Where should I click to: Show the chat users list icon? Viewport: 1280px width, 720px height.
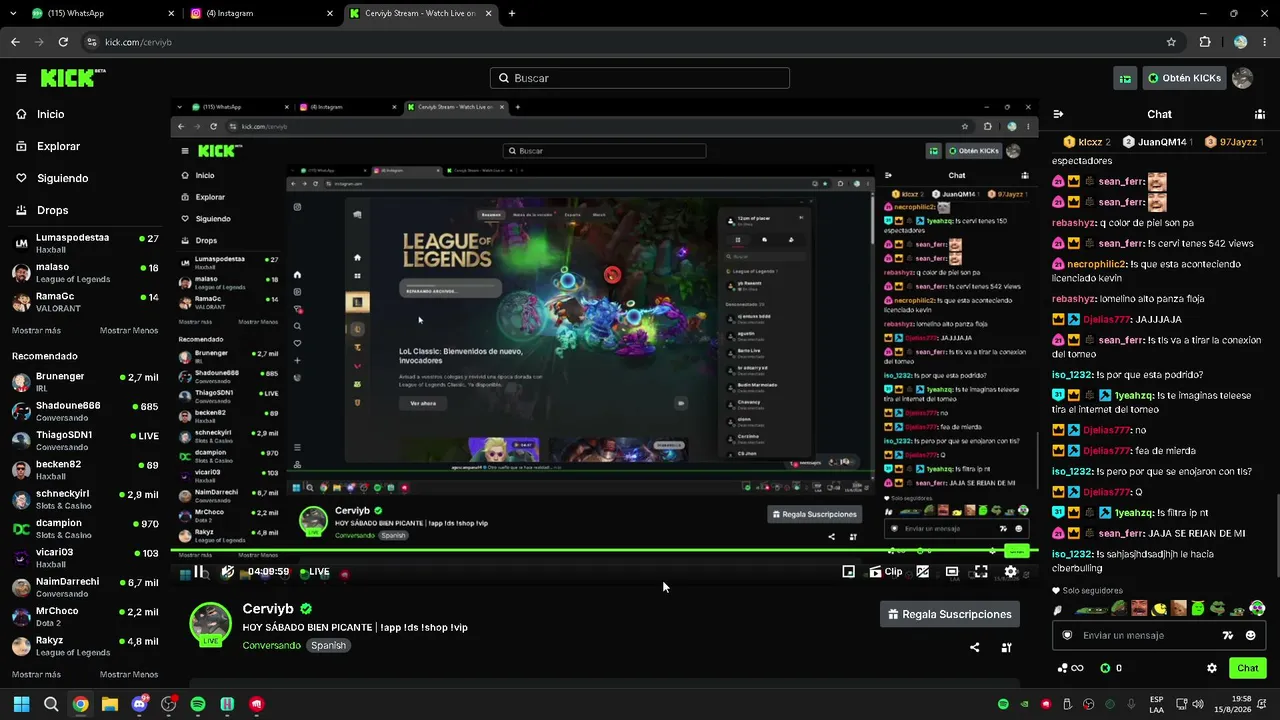(x=1259, y=114)
